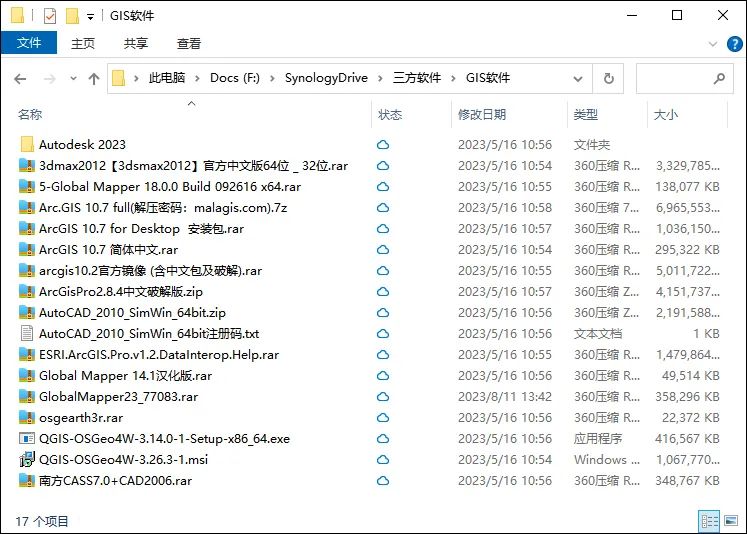Screen dimensions: 747x534
Task: Click cloud sync status for Autodesk 2023
Action: 383,145
